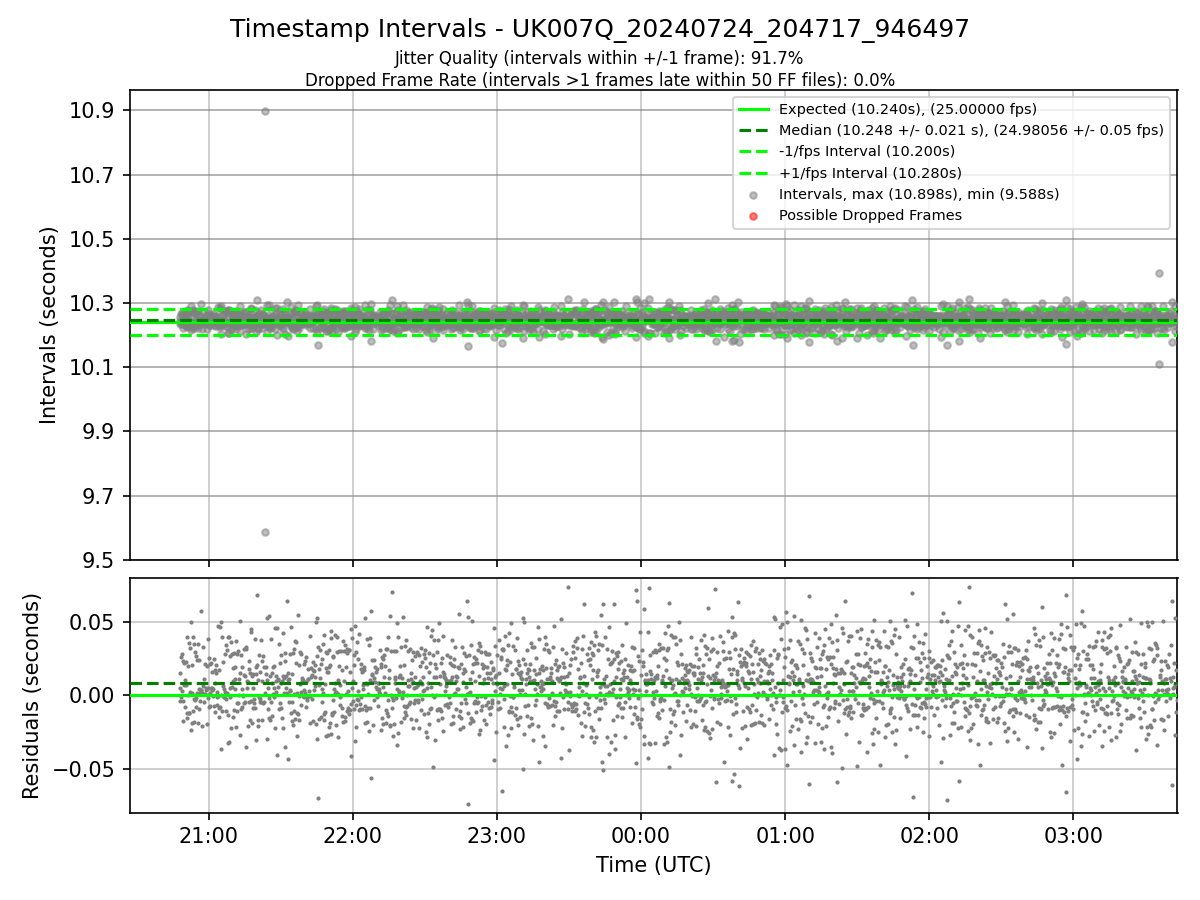Click the 01:00 tick label
Viewport: 1200px width, 900px height.
[x=785, y=833]
